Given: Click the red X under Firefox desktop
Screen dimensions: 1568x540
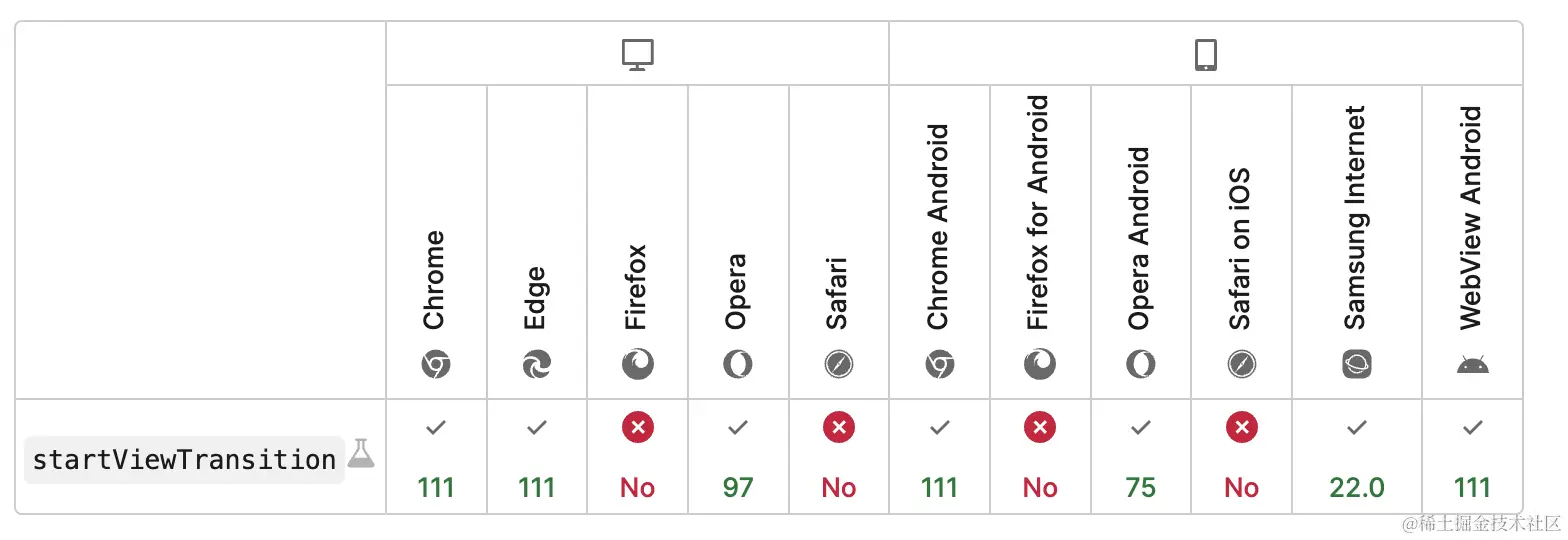Looking at the screenshot, I should click(638, 428).
